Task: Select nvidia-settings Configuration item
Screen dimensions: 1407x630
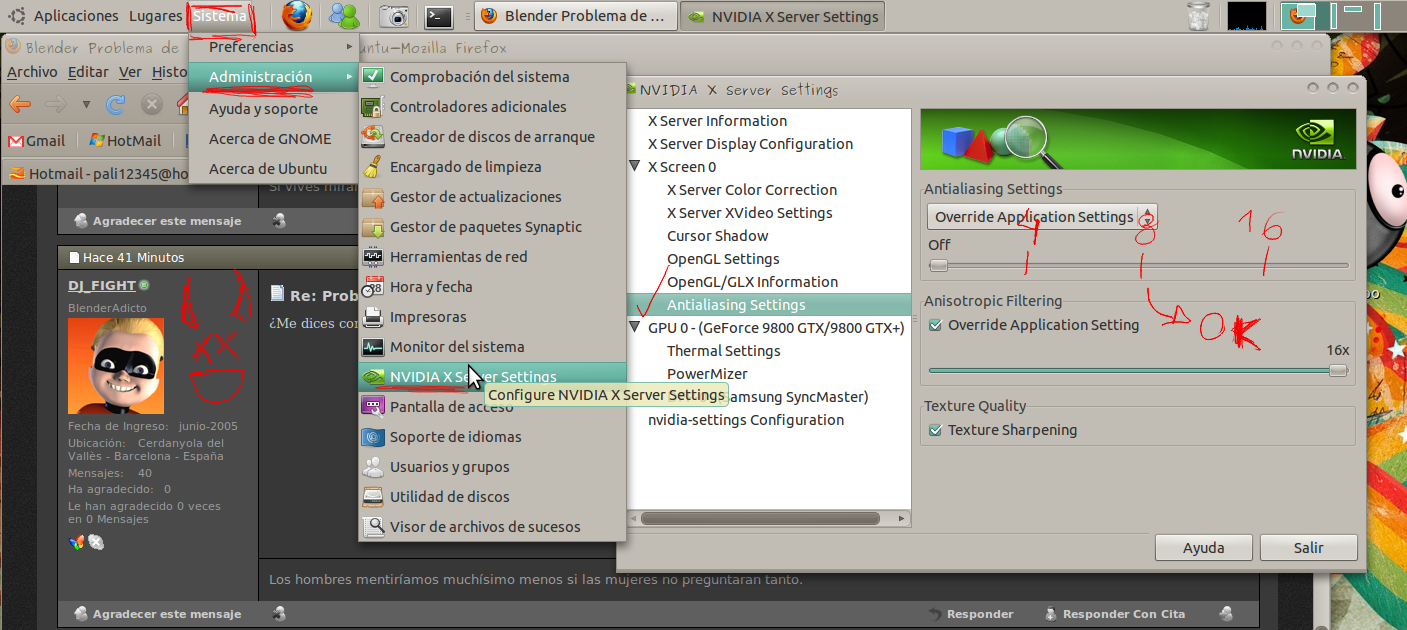Action: 746,420
